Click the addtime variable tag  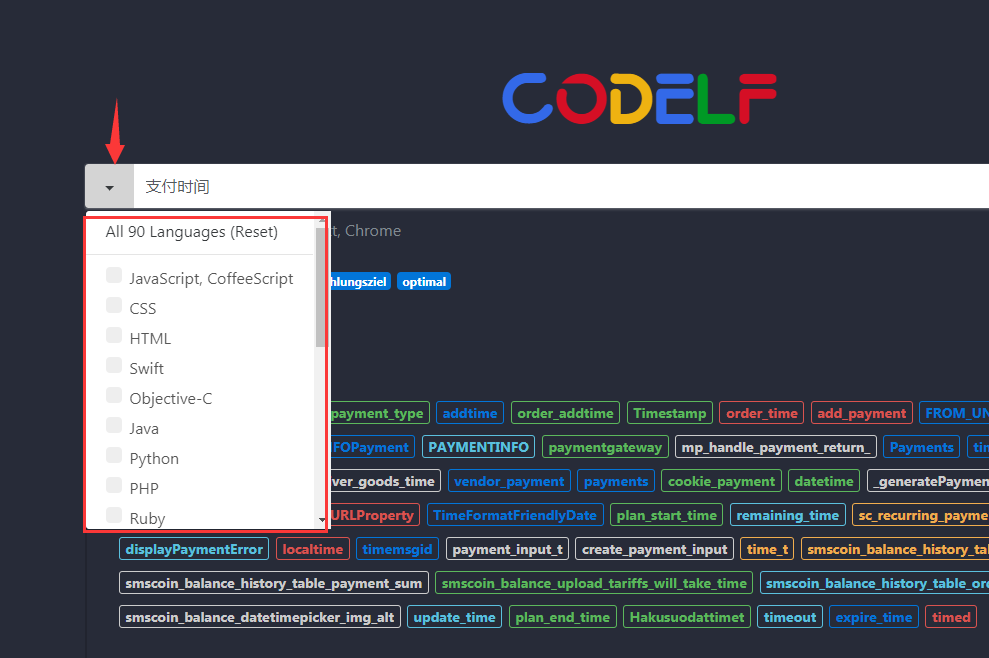(x=470, y=413)
